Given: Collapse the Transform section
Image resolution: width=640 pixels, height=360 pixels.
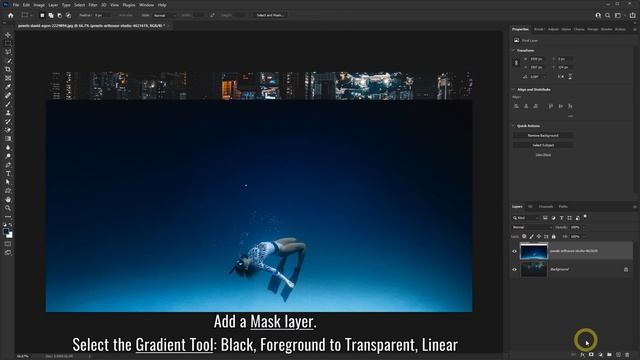Looking at the screenshot, I should 513,50.
